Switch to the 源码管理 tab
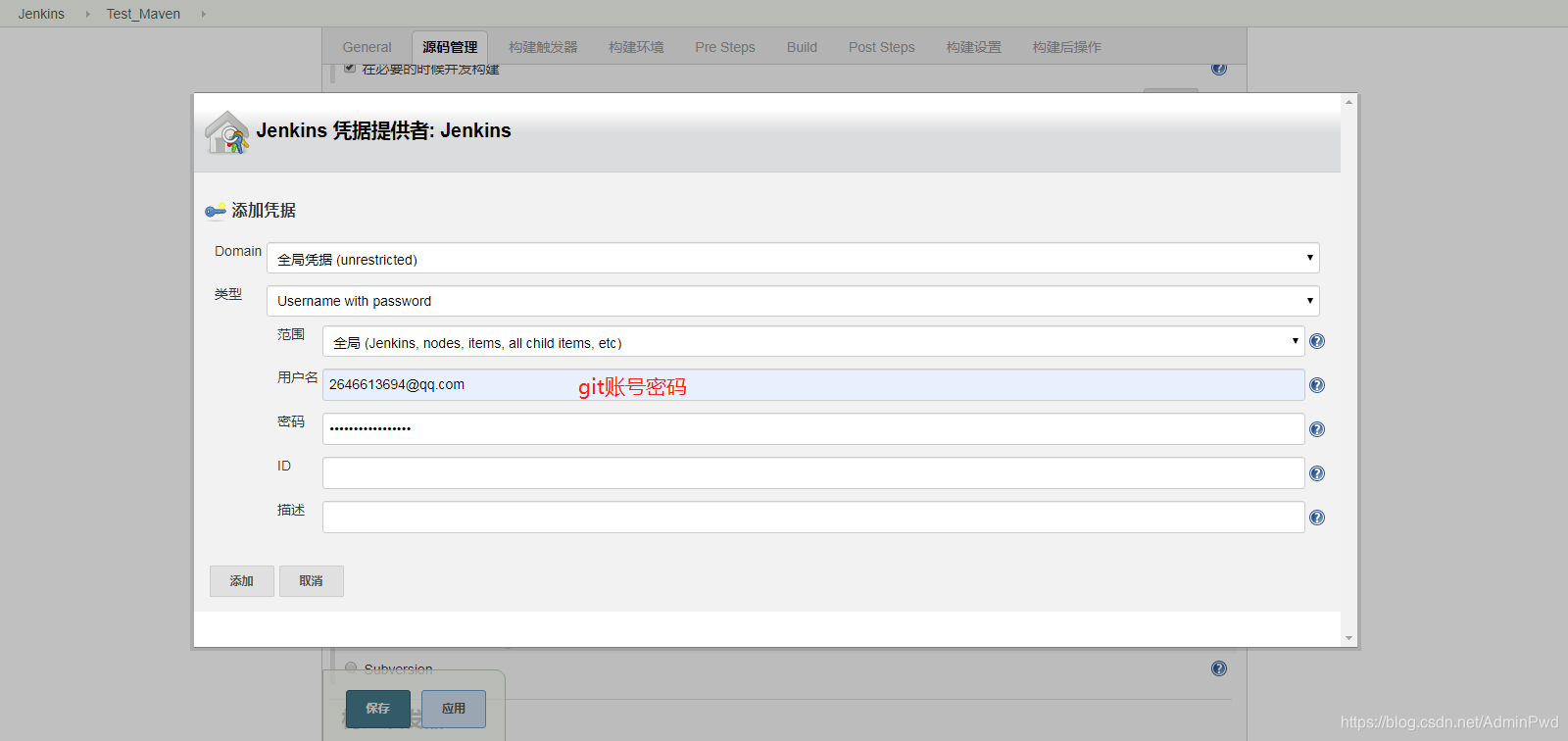Viewport: 1568px width, 741px height. [x=450, y=47]
